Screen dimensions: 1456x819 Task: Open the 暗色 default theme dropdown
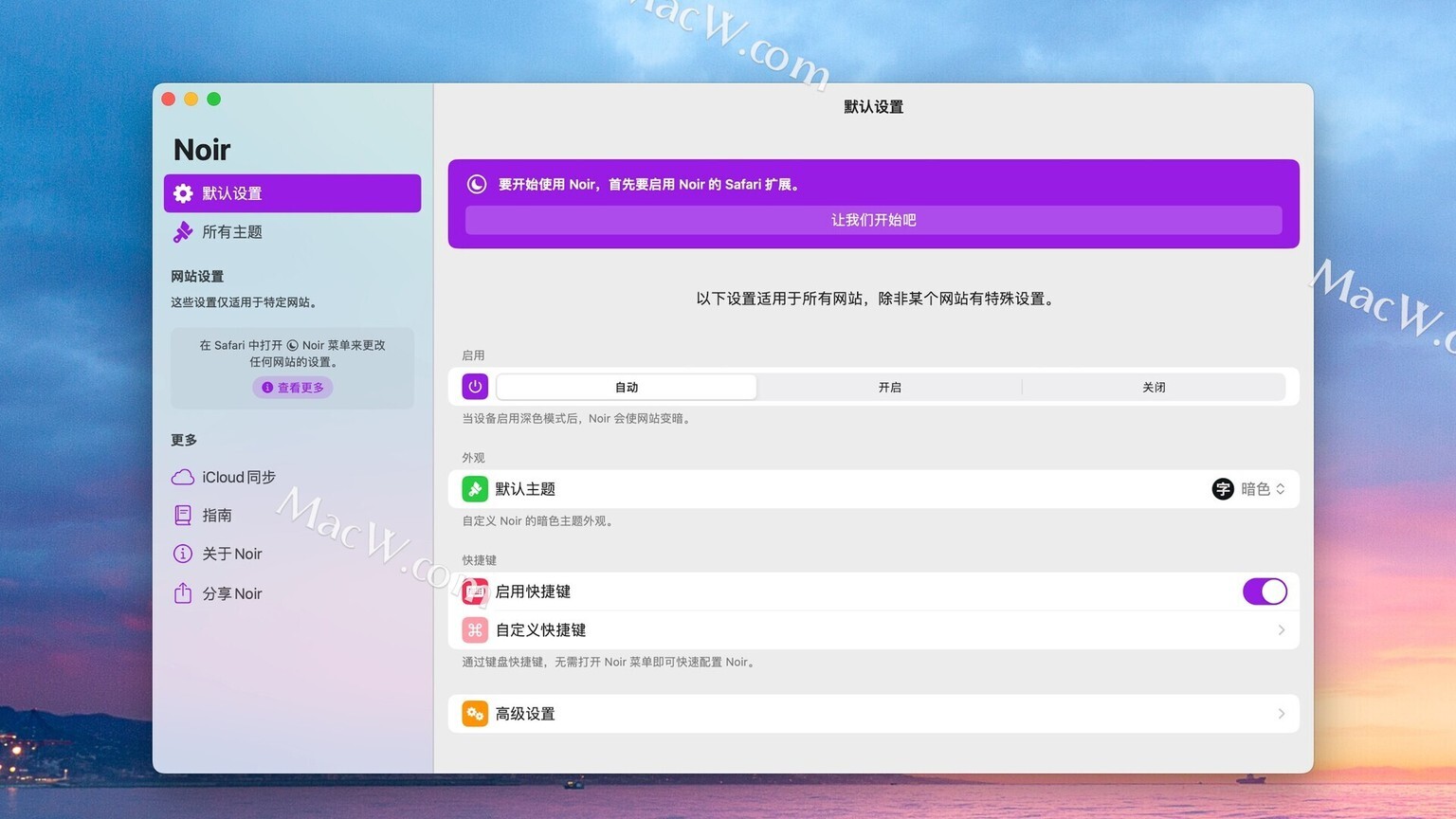pos(1249,489)
